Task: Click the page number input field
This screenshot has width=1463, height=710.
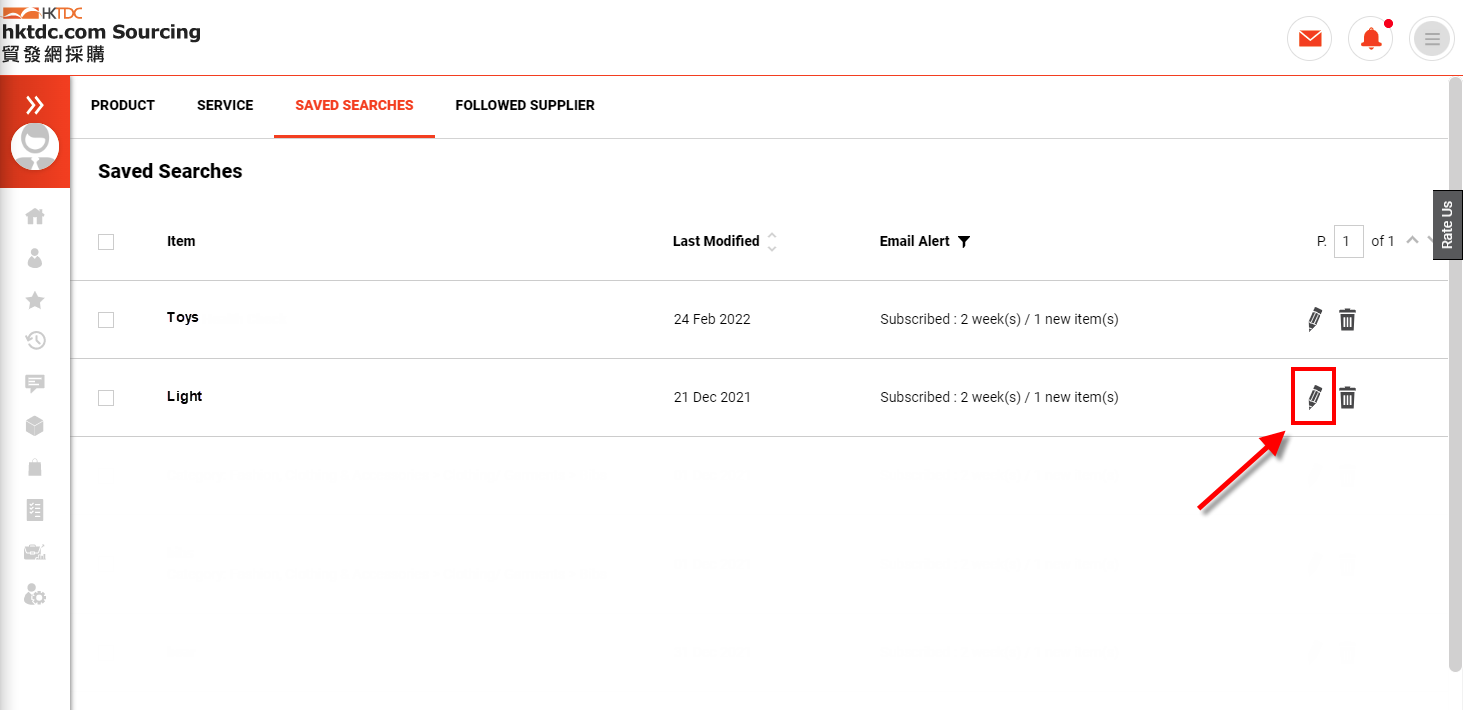Action: click(x=1348, y=241)
